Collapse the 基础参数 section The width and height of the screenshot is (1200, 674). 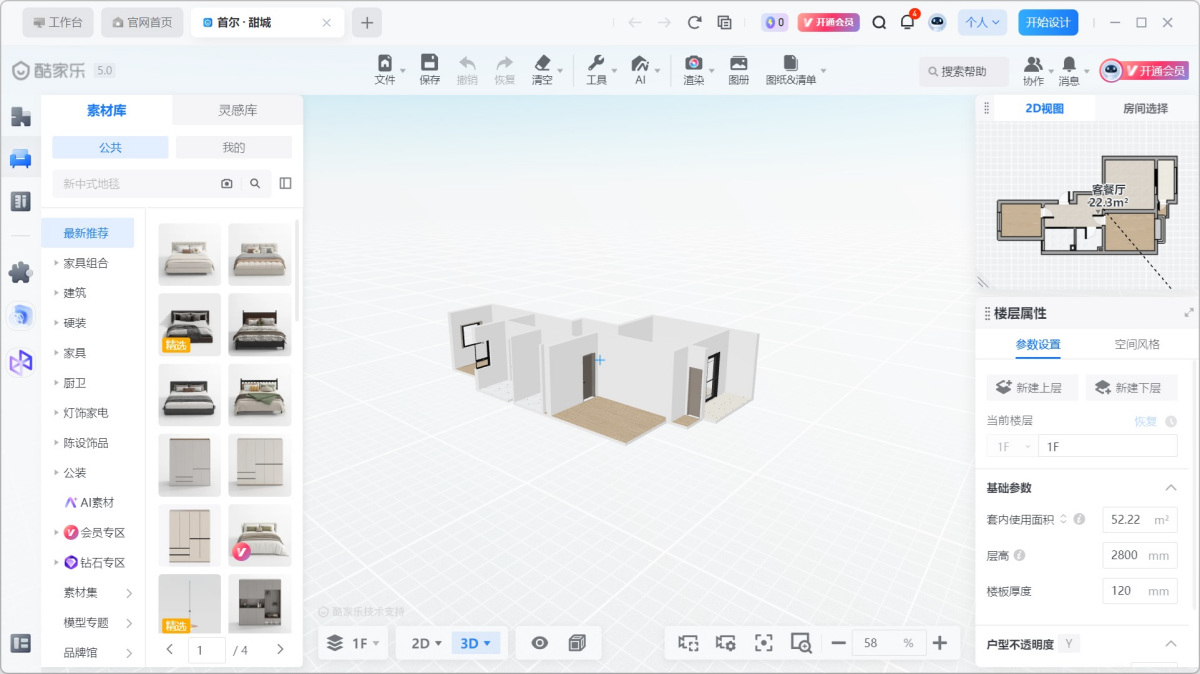point(1171,488)
